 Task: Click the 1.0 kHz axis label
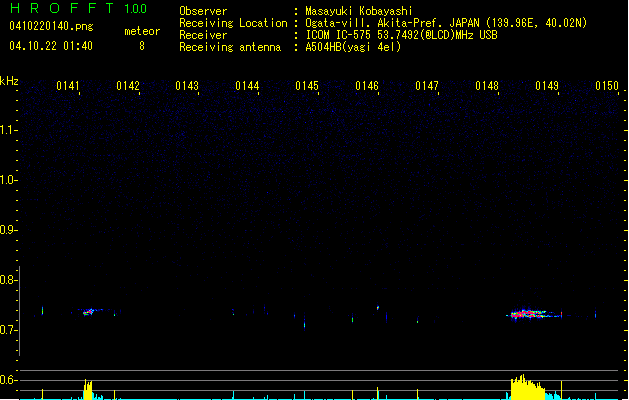pos(8,180)
